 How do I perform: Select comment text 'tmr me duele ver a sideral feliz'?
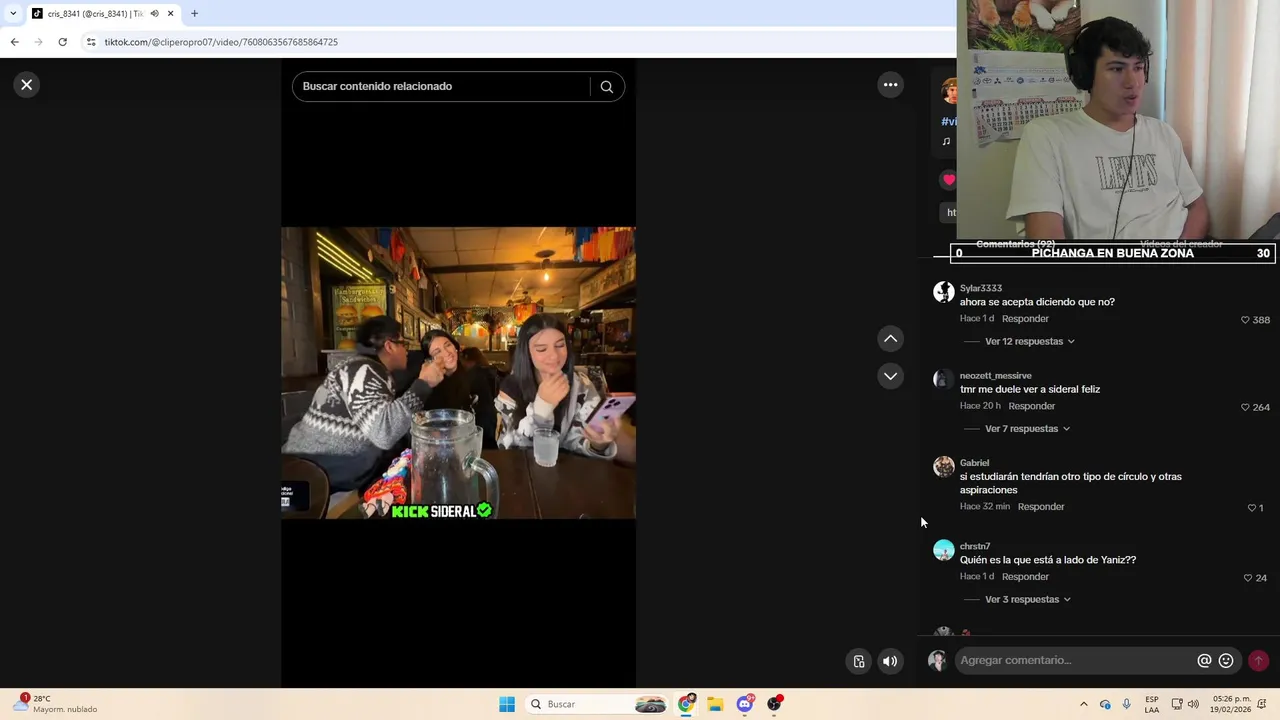click(1030, 389)
